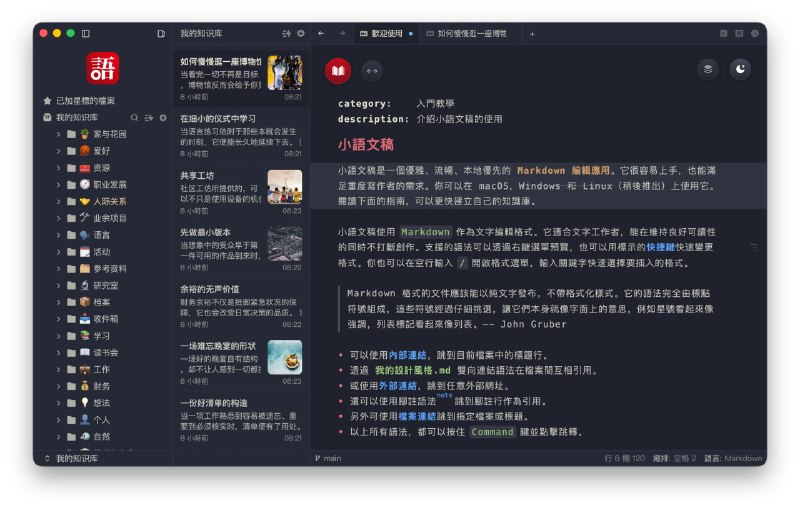The image size is (800, 510).
Task: Open a new tab with the plus button
Action: [x=532, y=34]
